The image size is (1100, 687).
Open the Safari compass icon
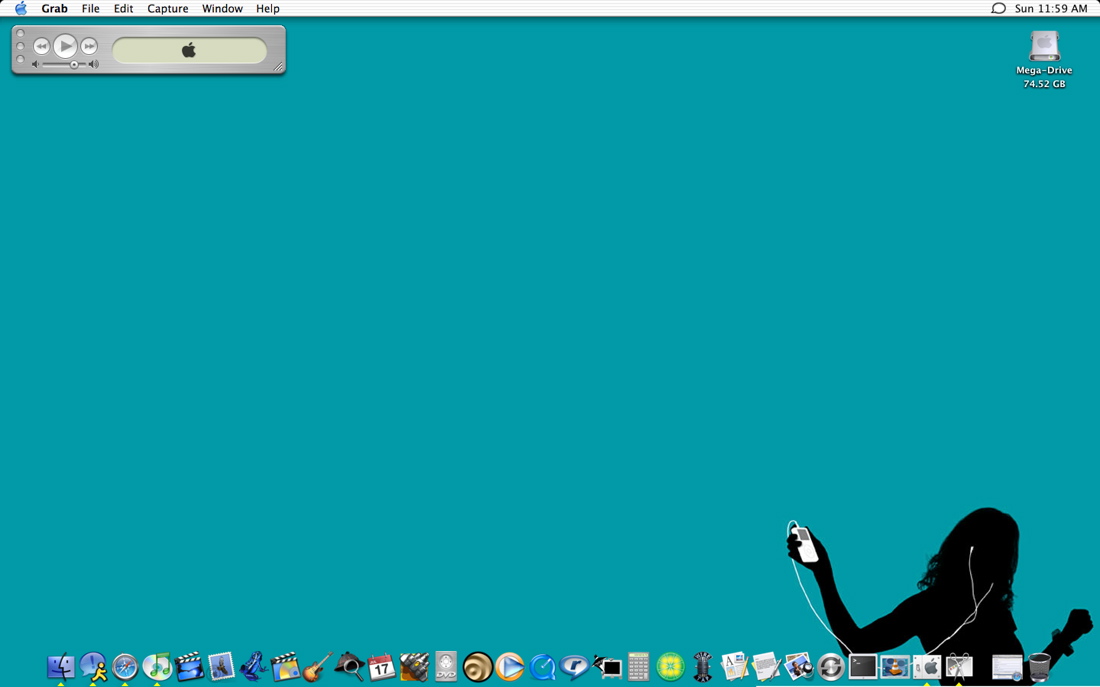(x=126, y=667)
